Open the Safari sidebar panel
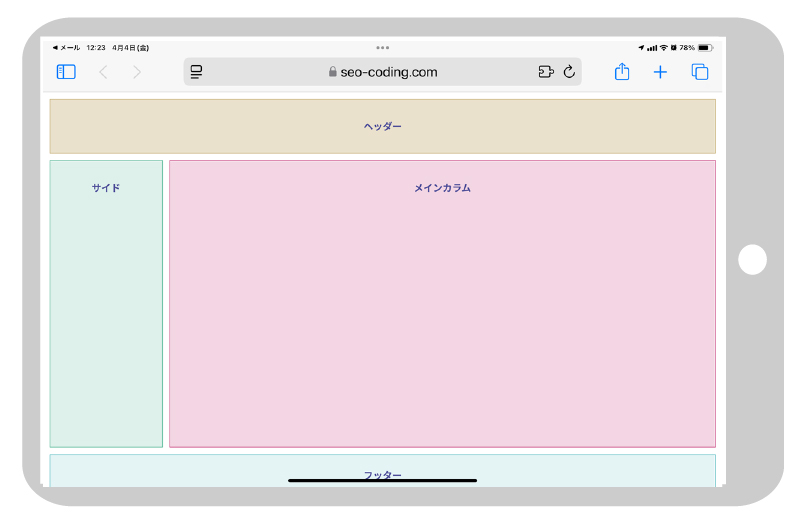This screenshot has height=526, width=794. click(x=66, y=72)
